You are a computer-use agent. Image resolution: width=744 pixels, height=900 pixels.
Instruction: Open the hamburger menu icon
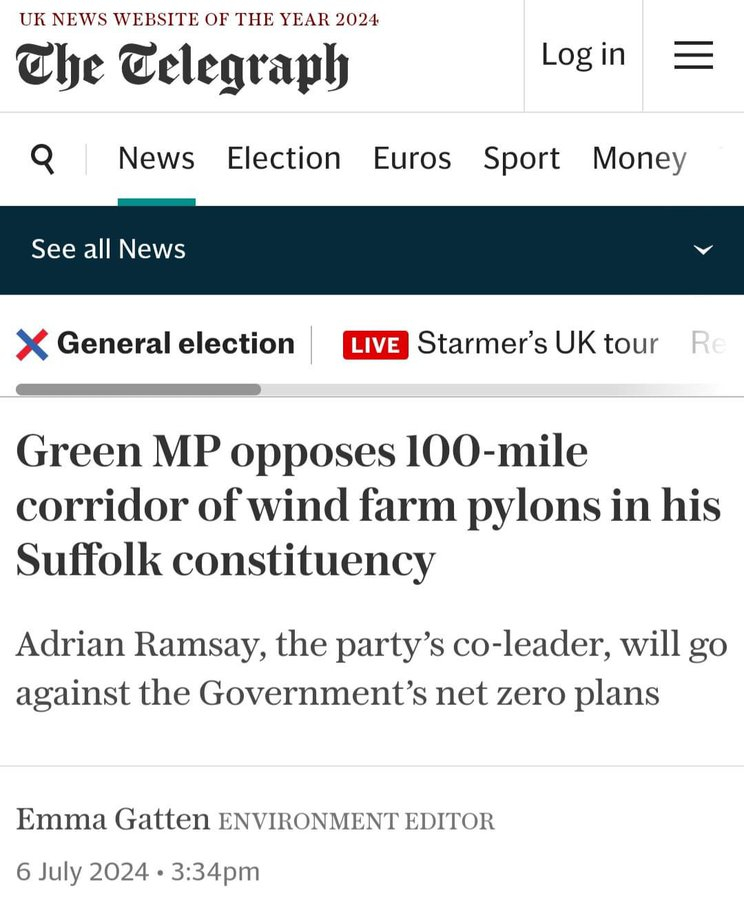pos(693,55)
